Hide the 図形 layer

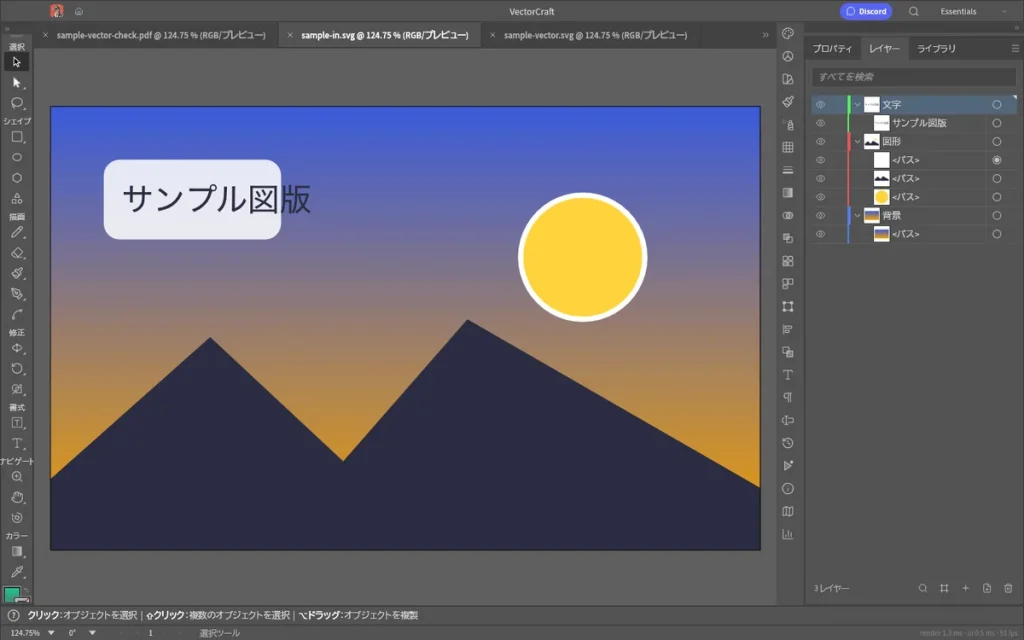coord(820,141)
